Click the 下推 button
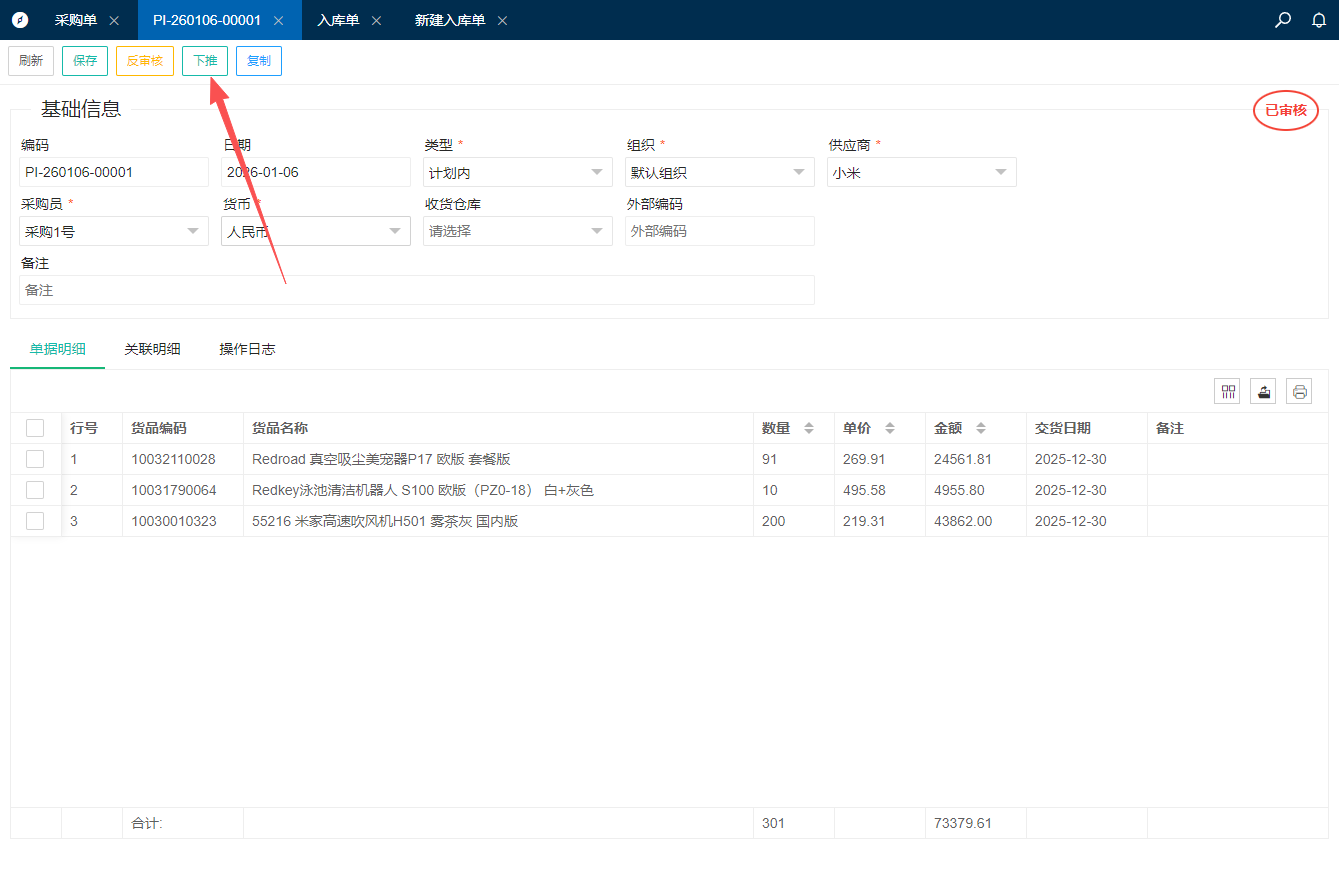 205,61
